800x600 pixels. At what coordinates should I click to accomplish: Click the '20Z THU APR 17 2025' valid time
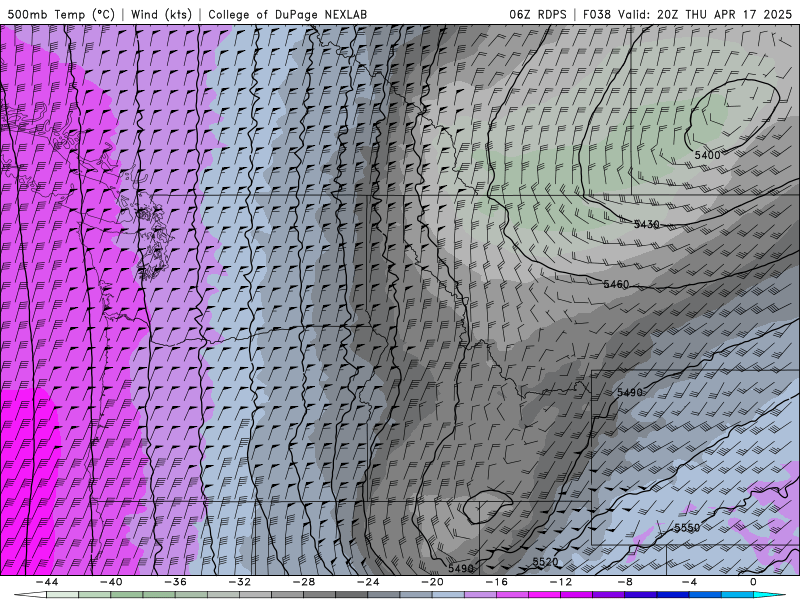[724, 14]
